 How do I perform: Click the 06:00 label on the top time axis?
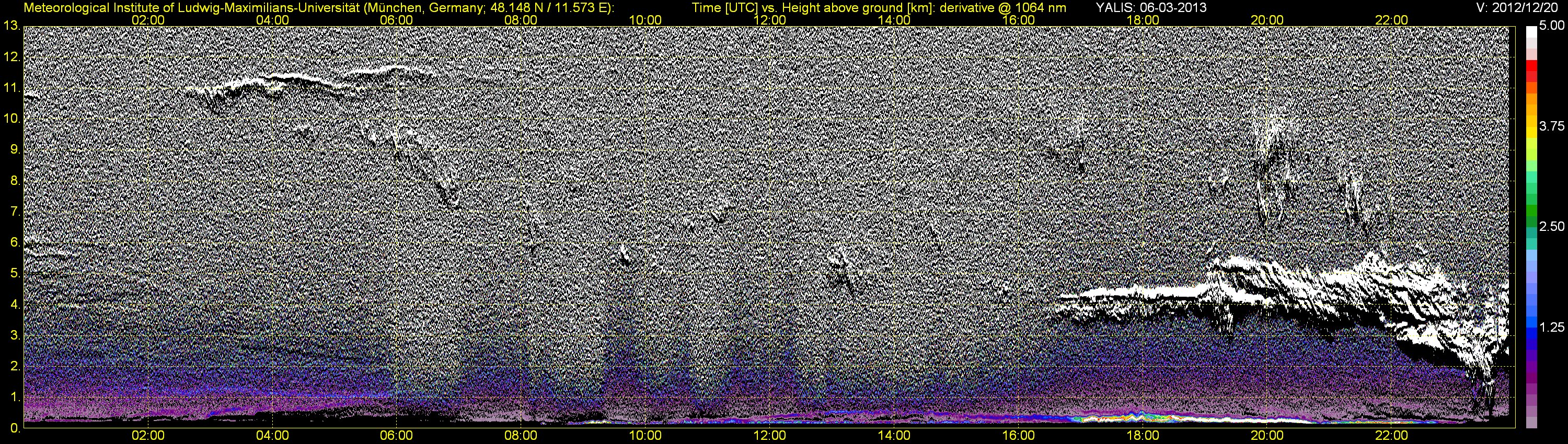tap(396, 20)
